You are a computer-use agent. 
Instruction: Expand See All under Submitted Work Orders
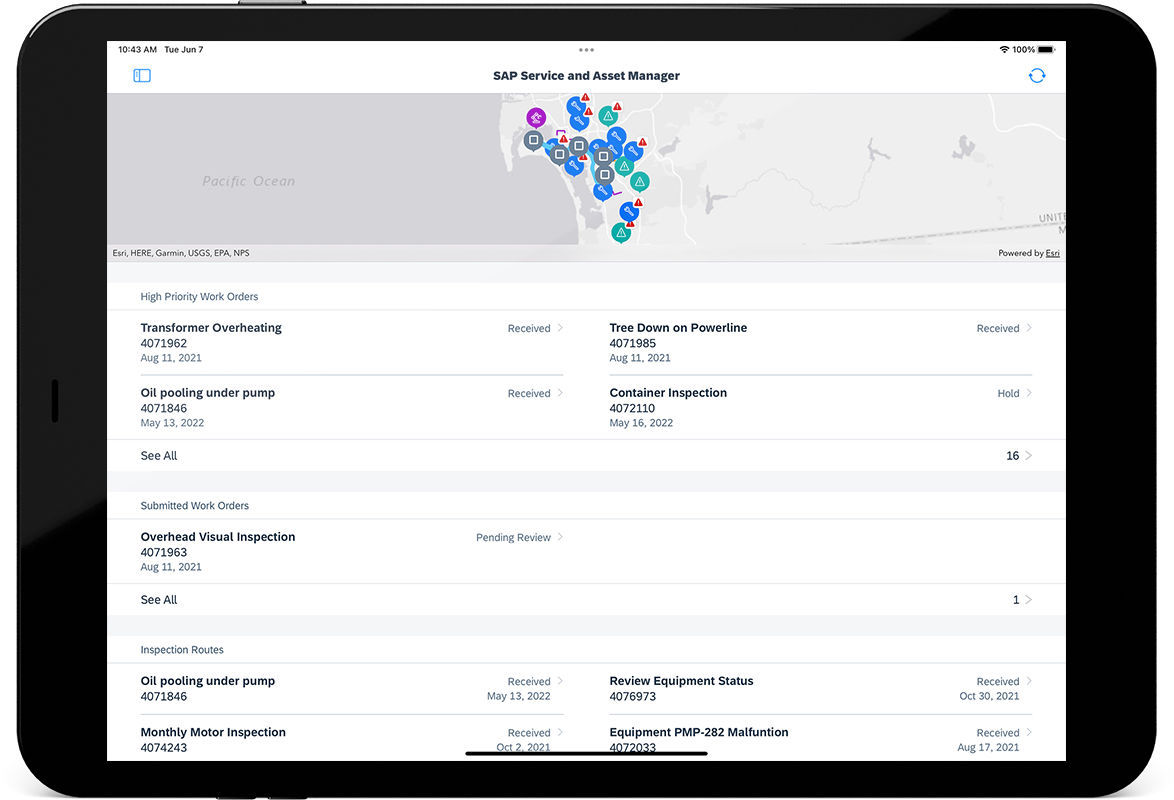pos(158,599)
